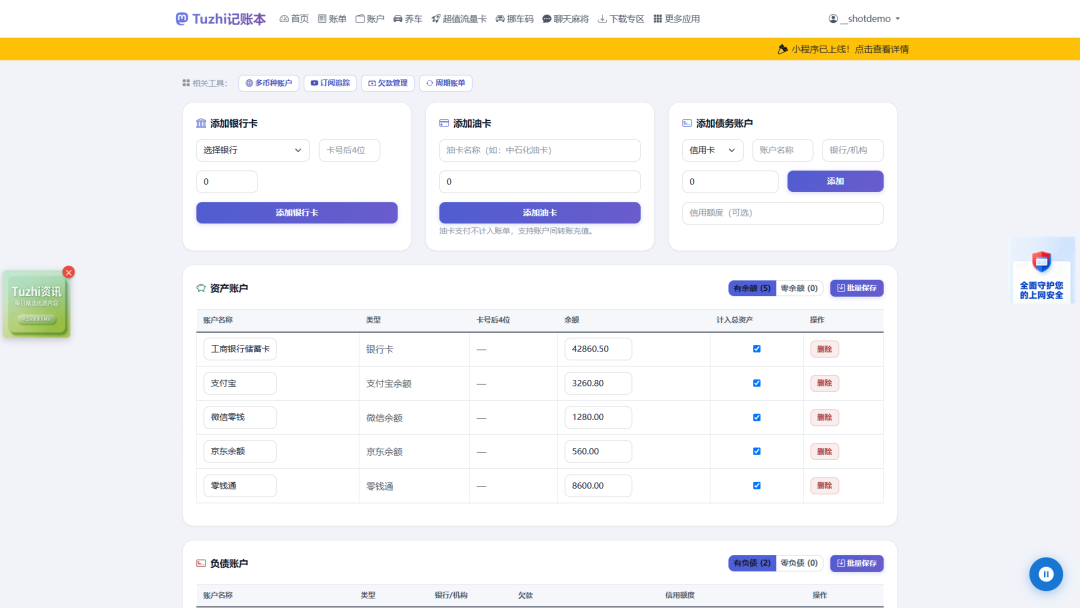Open the 账户 accounts menu item
Screen dimensions: 1080x608
pyautogui.click(x=370, y=19)
